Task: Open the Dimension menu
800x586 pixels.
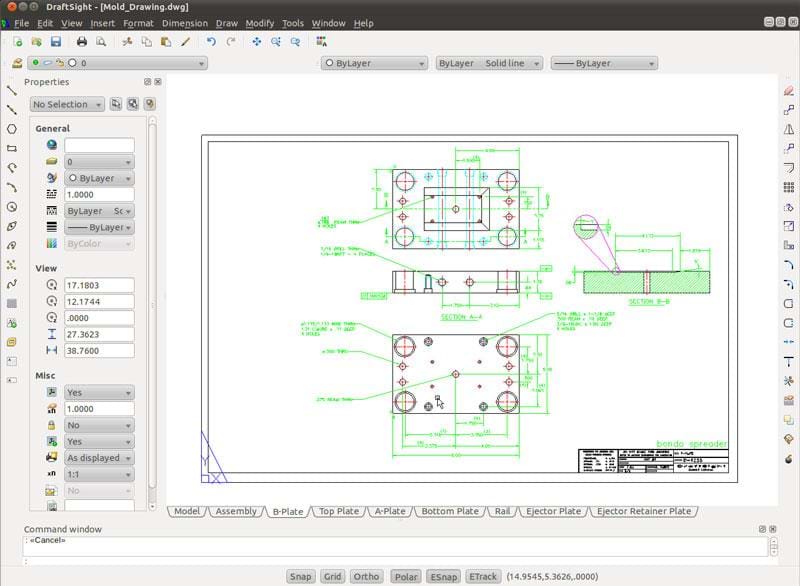Action: [185, 23]
